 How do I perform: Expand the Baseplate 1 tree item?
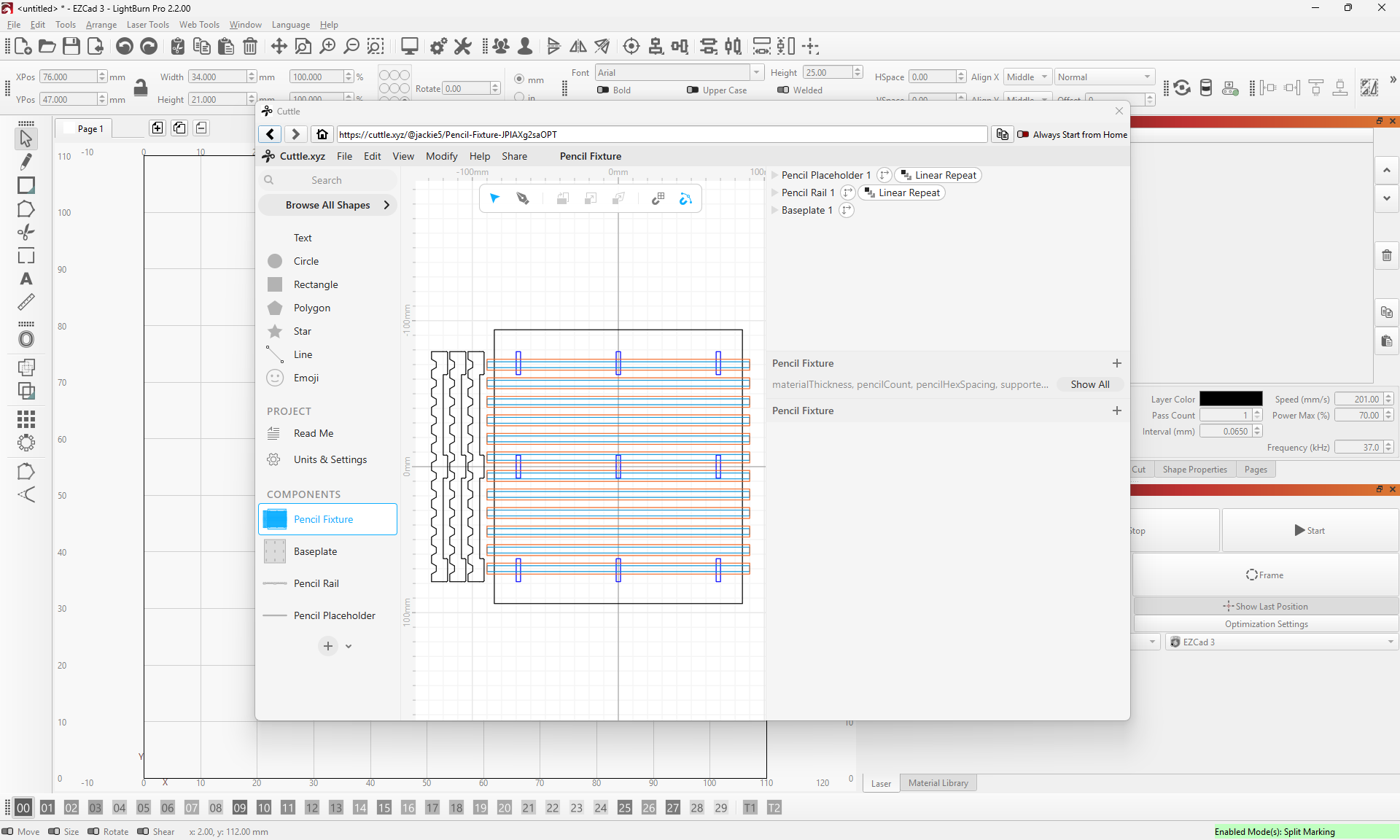tap(775, 210)
